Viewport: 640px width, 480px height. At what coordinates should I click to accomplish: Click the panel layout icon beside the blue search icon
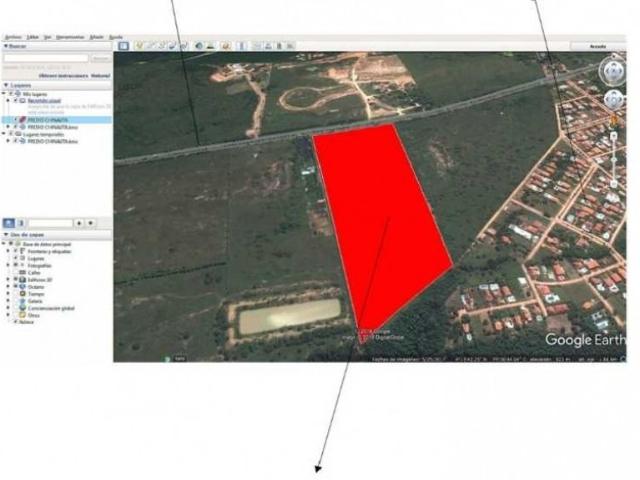pos(21,223)
